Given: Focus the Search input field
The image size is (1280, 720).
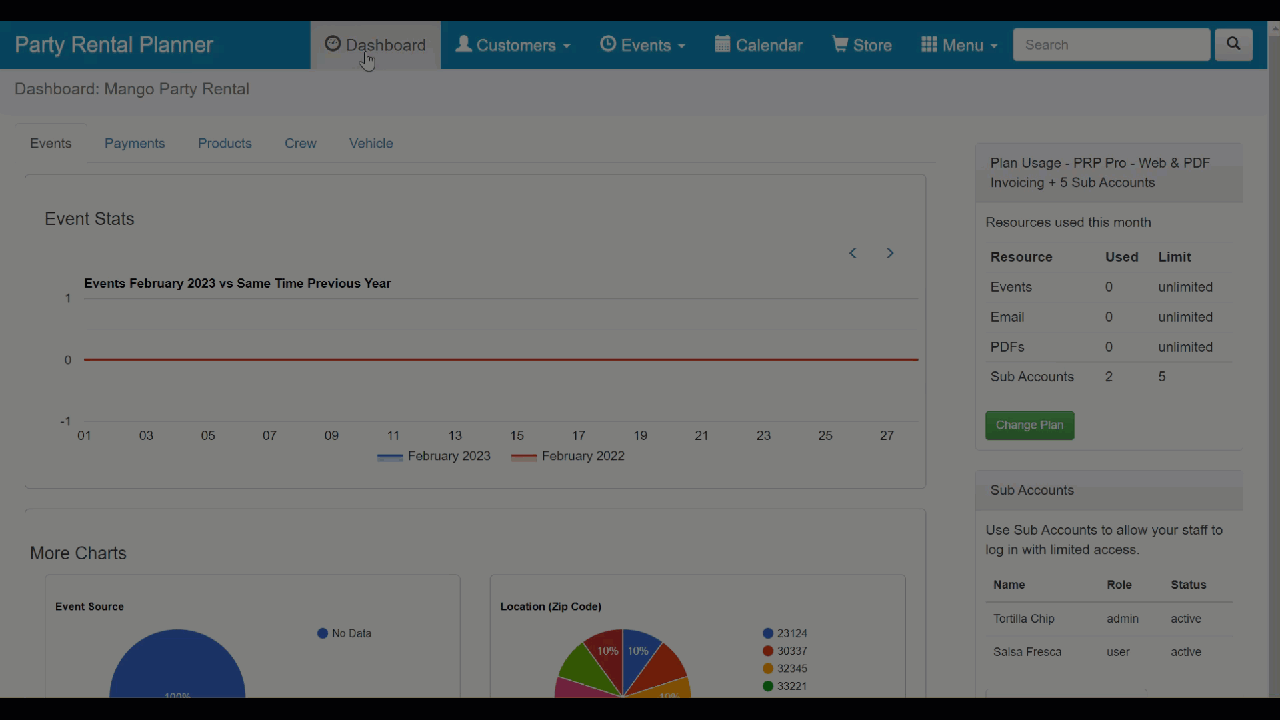Looking at the screenshot, I should point(1112,45).
